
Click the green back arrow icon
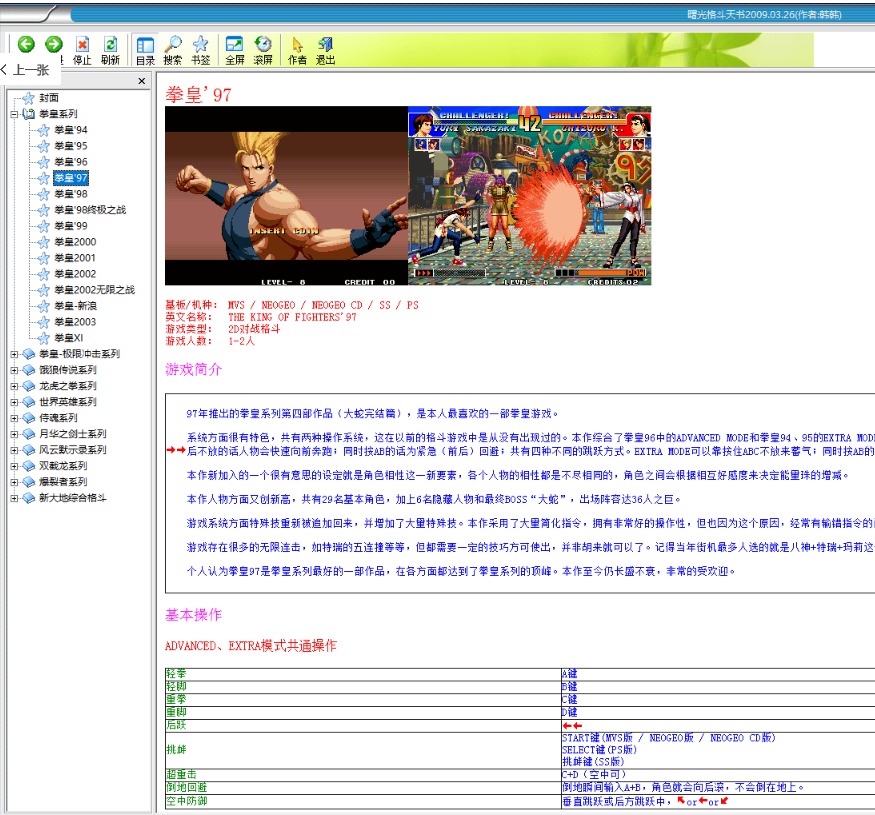click(x=26, y=44)
